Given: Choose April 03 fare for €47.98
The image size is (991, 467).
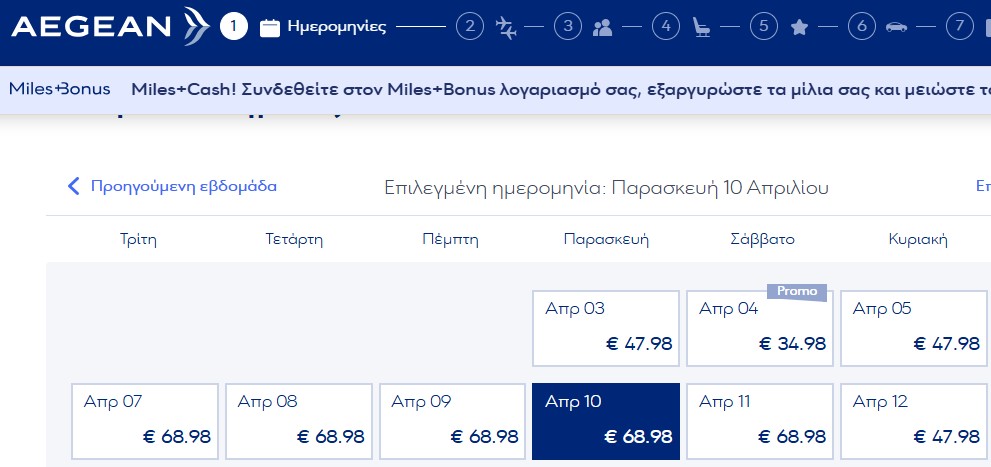Looking at the screenshot, I should coord(606,328).
